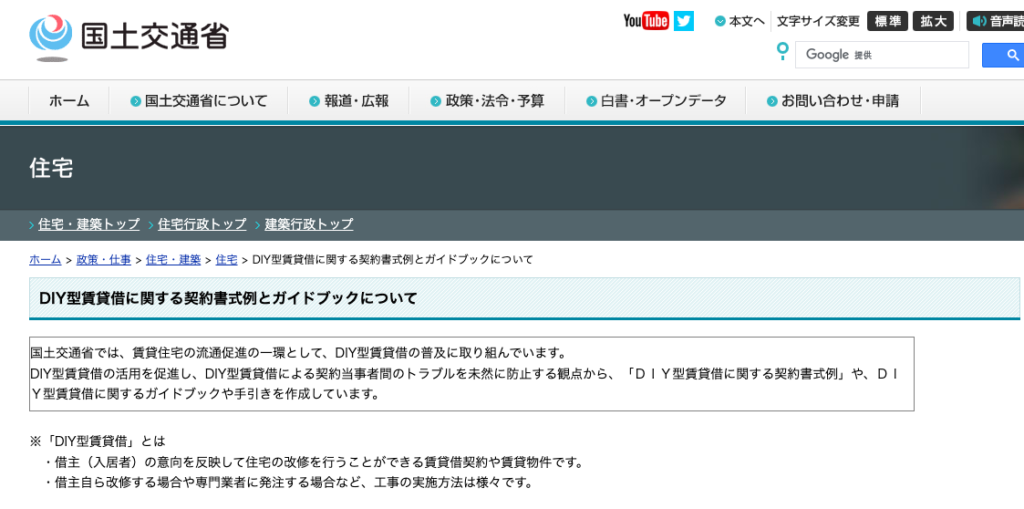
Task: Open 白書・オープンデータ menu
Action: pyautogui.click(x=656, y=101)
